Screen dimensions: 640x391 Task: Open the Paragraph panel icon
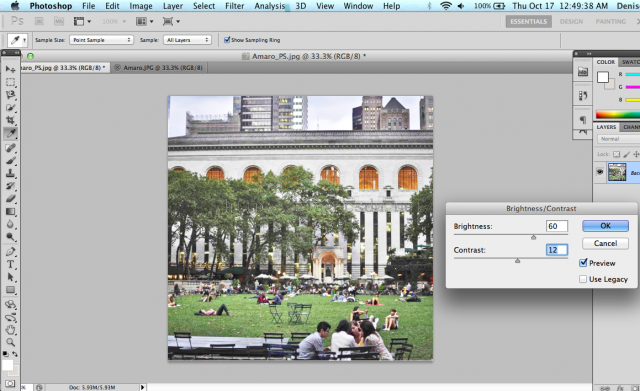pyautogui.click(x=582, y=120)
